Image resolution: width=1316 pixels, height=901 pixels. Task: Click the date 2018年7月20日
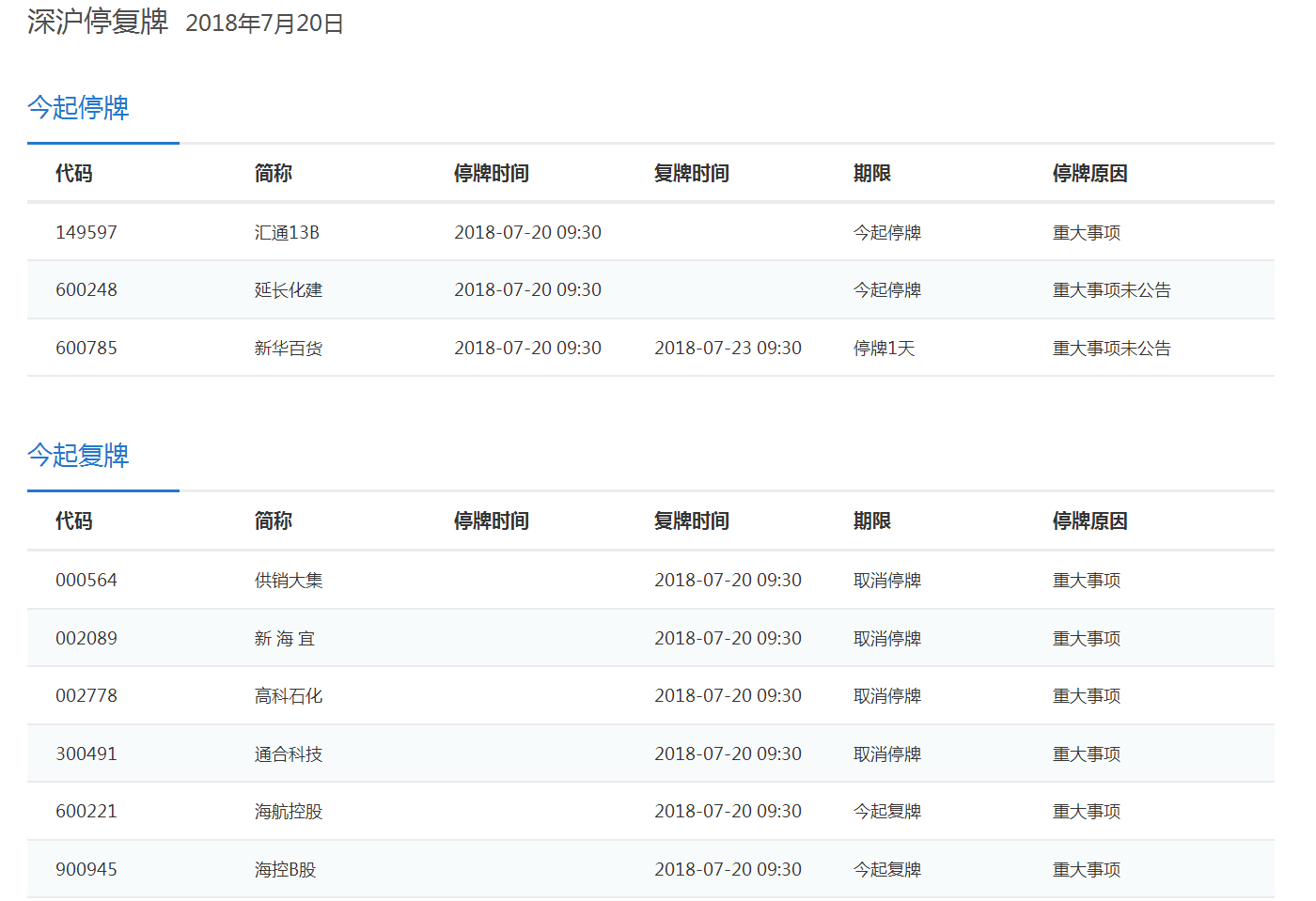coord(264,23)
